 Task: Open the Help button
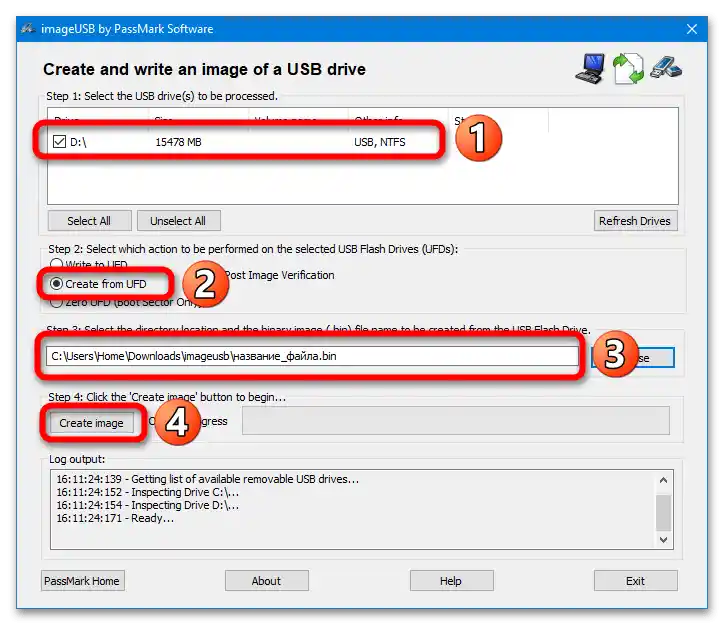[x=451, y=581]
